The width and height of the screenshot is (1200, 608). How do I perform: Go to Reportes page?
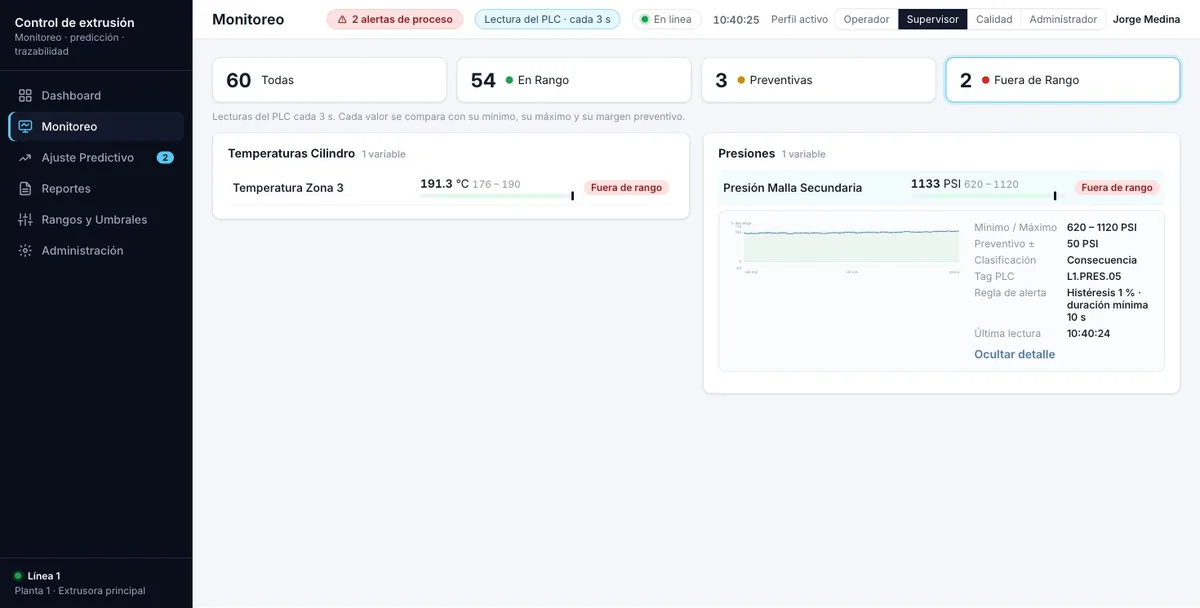96,189
